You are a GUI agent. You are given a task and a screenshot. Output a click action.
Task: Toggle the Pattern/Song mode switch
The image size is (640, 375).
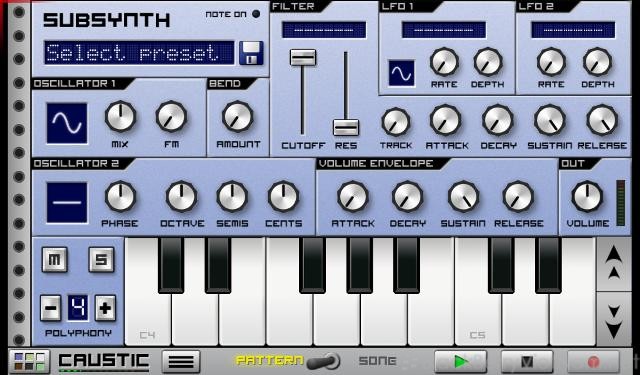(x=323, y=361)
